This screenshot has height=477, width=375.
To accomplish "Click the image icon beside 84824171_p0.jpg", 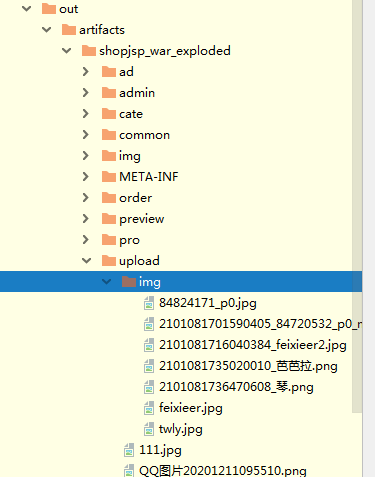I will (149, 303).
